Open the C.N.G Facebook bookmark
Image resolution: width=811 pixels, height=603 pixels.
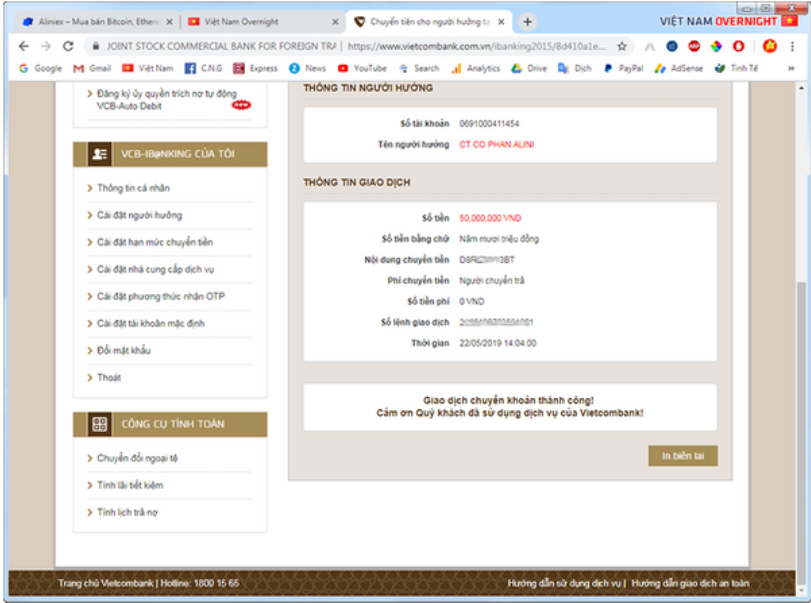203,68
